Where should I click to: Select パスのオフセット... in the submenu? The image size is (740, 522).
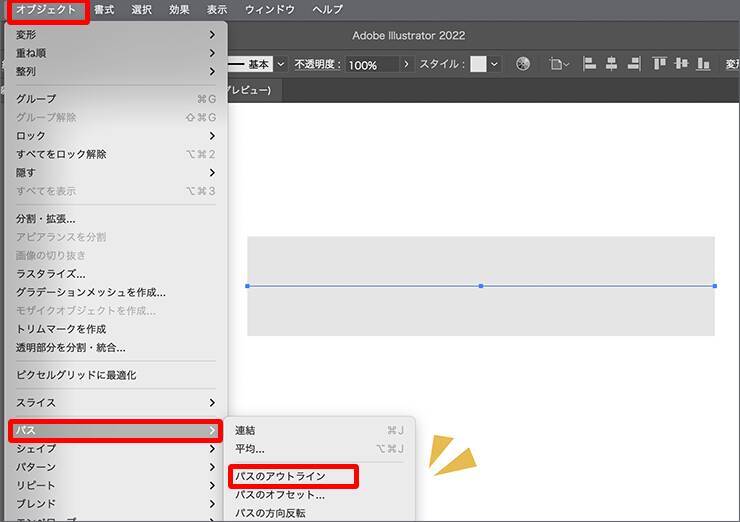[x=280, y=494]
